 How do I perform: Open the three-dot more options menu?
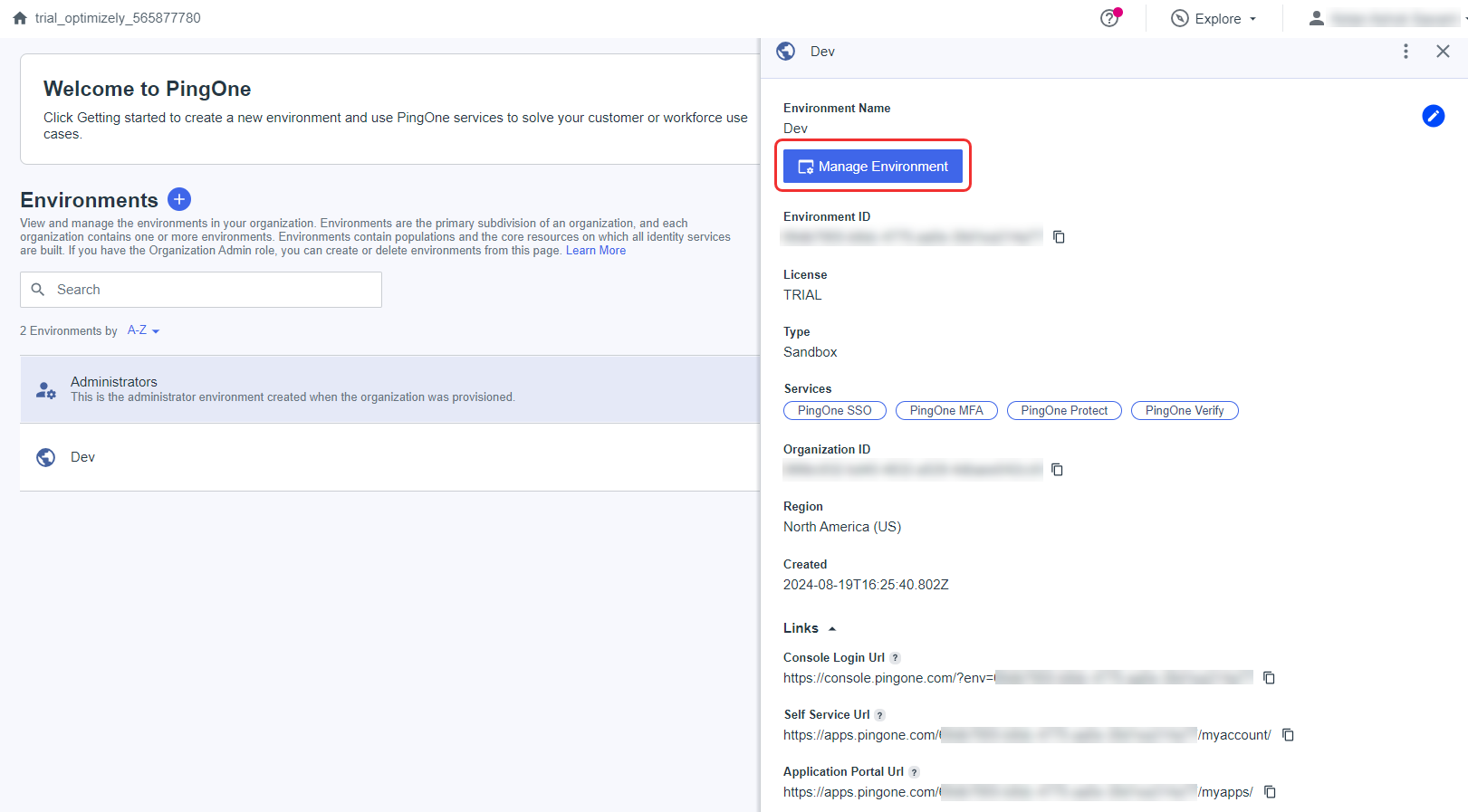coord(1406,52)
